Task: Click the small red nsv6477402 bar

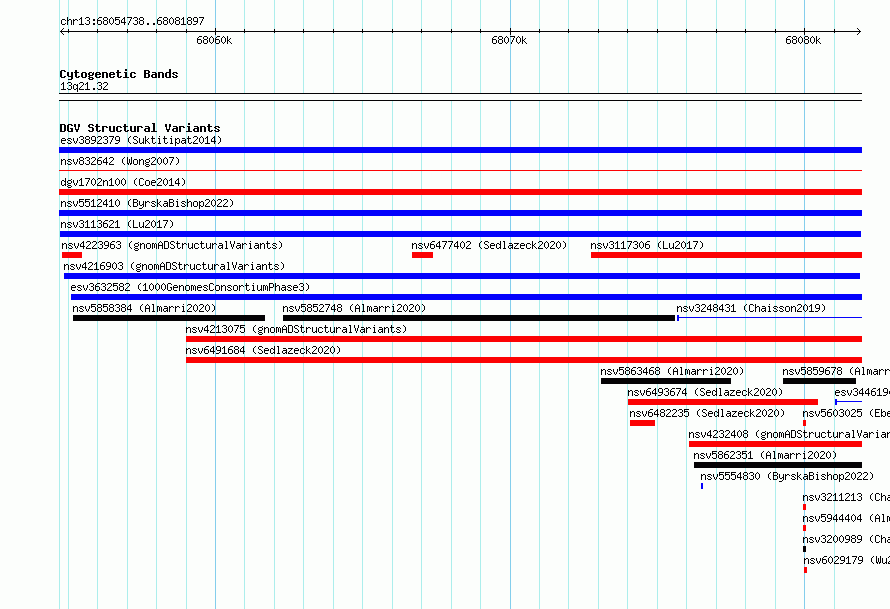Action: coord(422,255)
